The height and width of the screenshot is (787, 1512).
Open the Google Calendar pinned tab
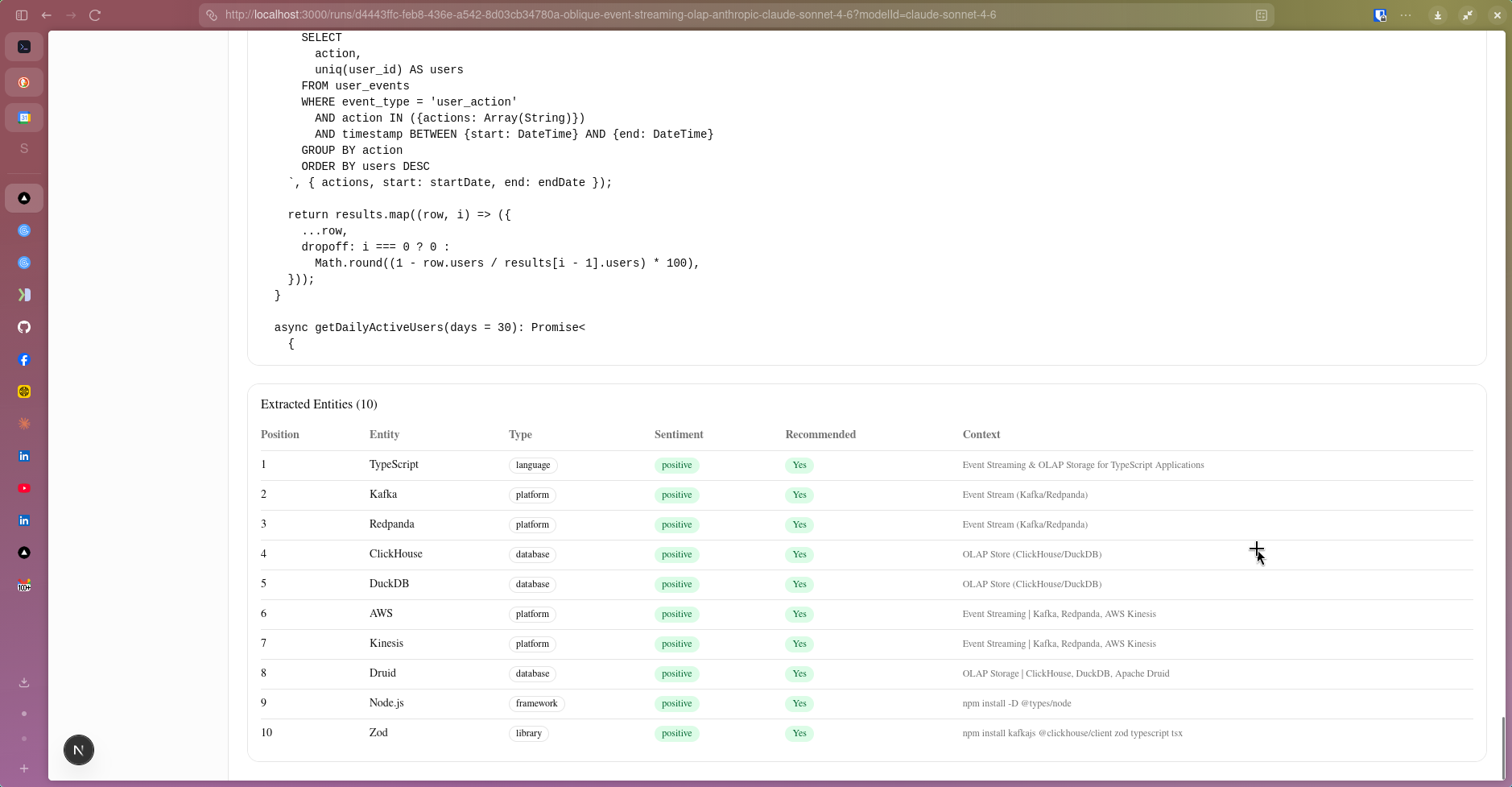click(24, 118)
